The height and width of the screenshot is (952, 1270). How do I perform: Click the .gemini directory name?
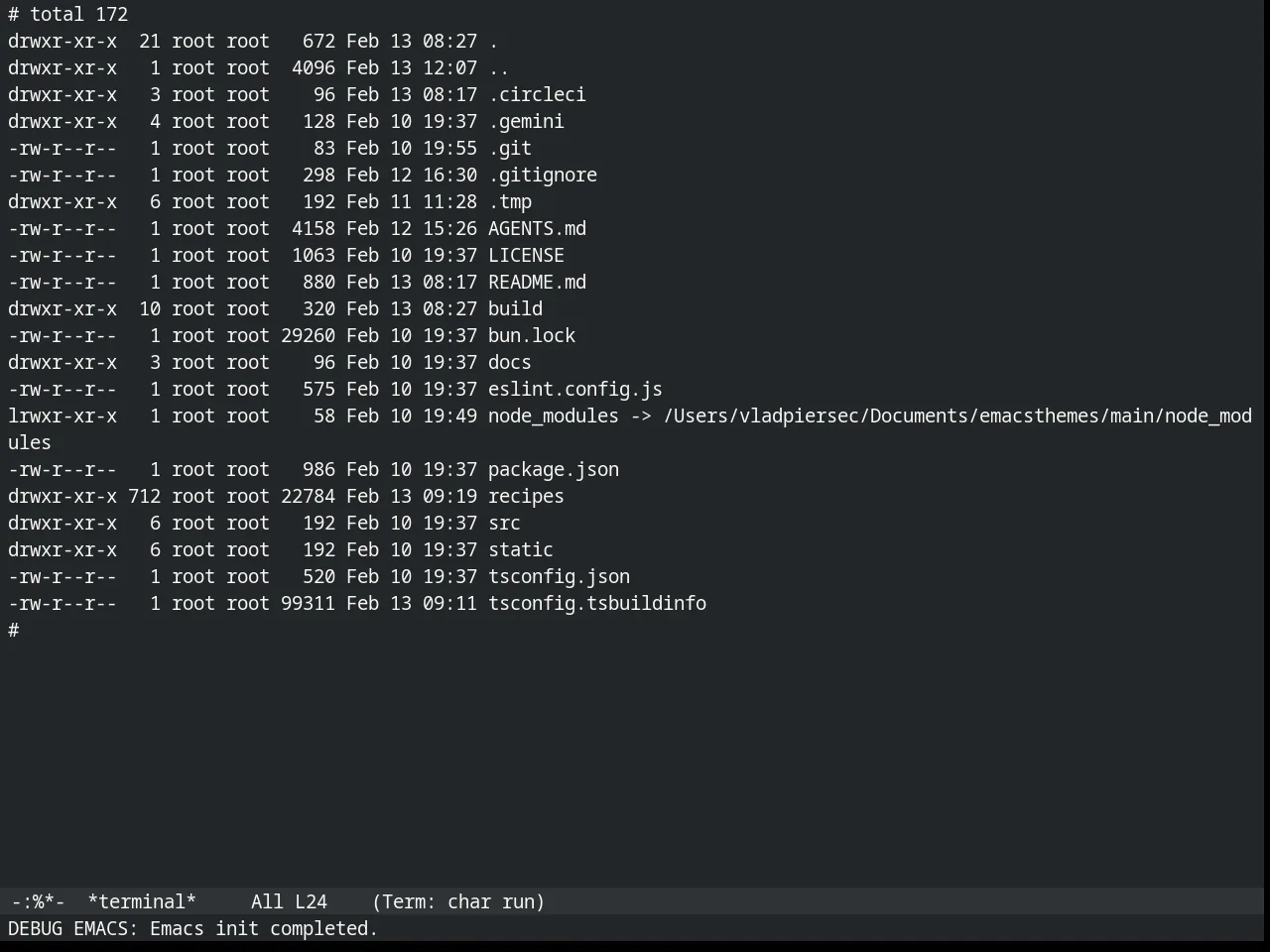pos(526,121)
